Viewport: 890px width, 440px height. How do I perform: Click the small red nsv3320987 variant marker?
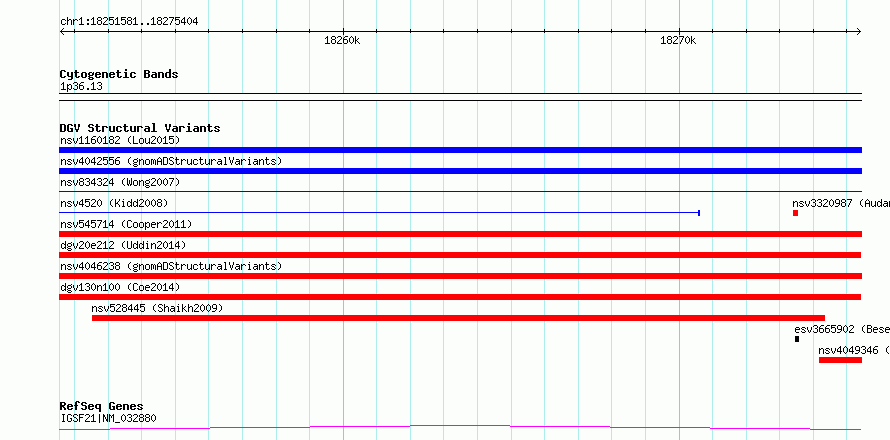pos(796,213)
